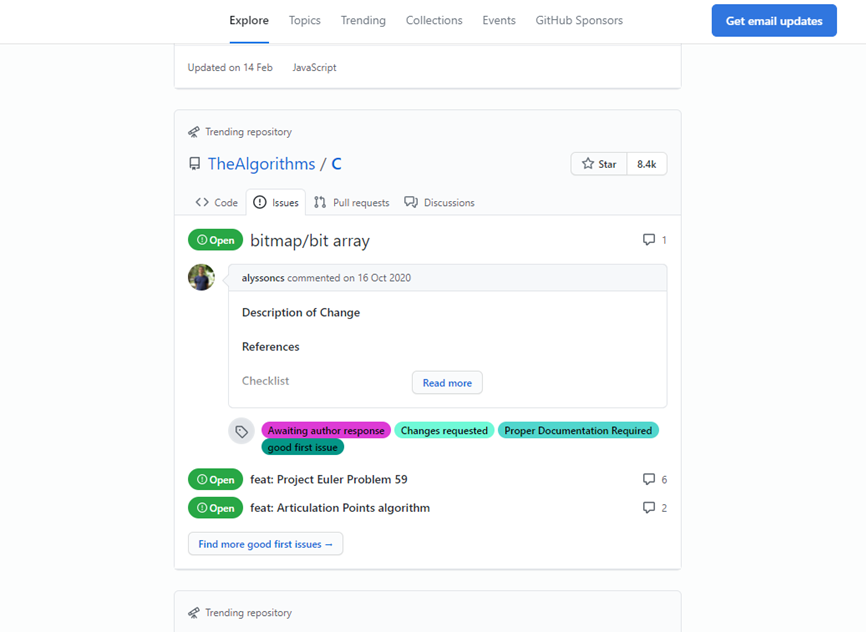Screen dimensions: 866x632
Task: Open the C repository link
Action: click(x=336, y=164)
